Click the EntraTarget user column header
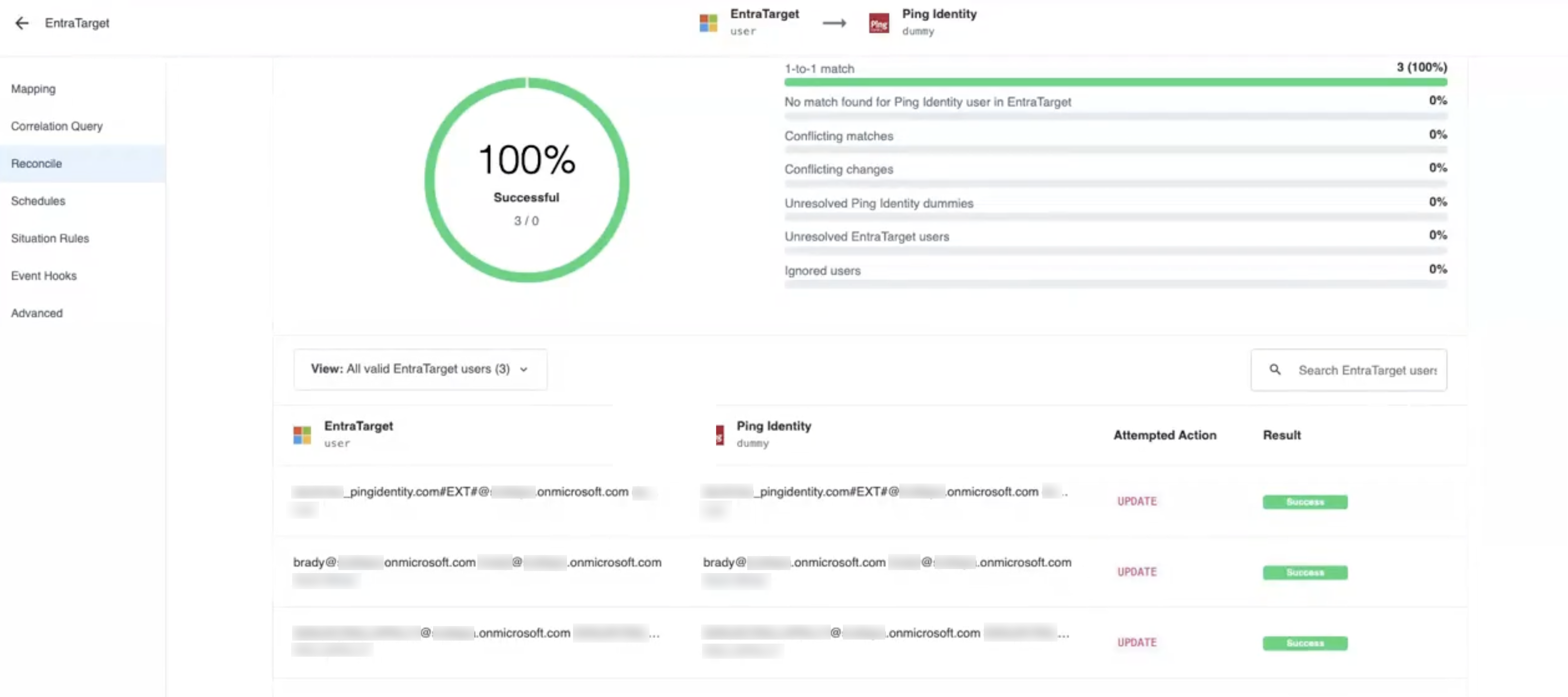 coord(359,434)
